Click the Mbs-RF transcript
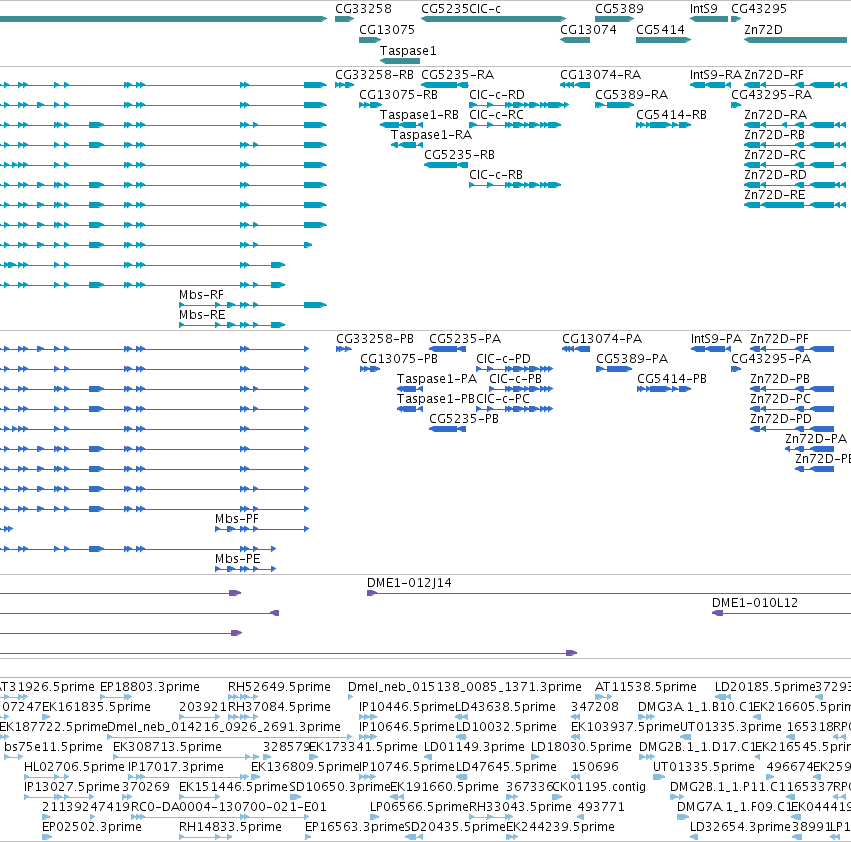Screen dimensions: 851x842 pos(253,305)
